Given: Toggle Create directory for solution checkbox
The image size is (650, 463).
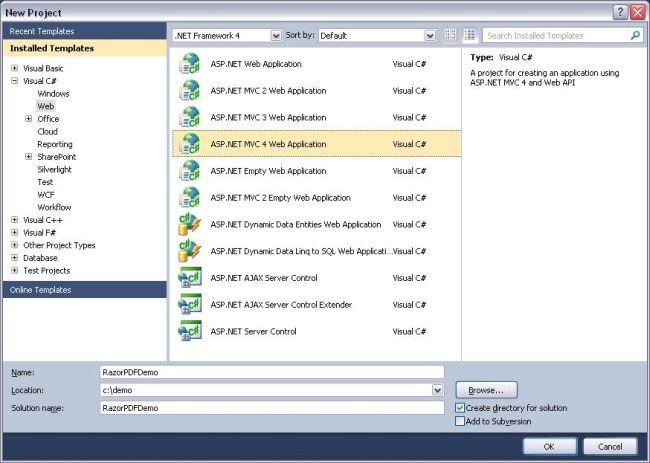Looking at the screenshot, I should click(x=460, y=408).
